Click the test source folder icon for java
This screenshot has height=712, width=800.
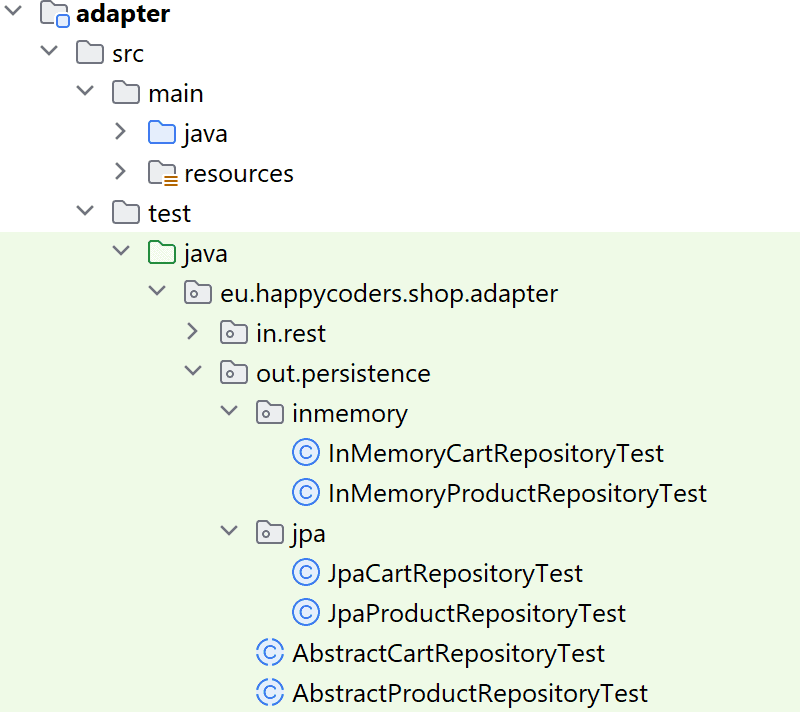click(x=161, y=252)
